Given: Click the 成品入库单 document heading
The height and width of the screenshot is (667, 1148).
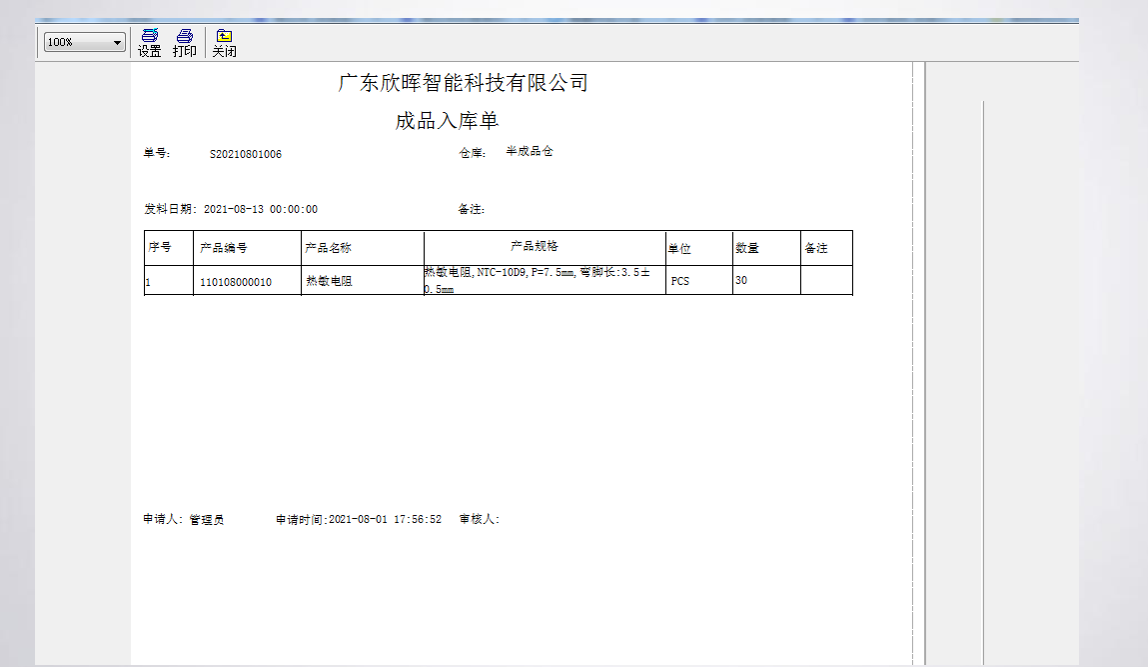Looking at the screenshot, I should (x=447, y=121).
